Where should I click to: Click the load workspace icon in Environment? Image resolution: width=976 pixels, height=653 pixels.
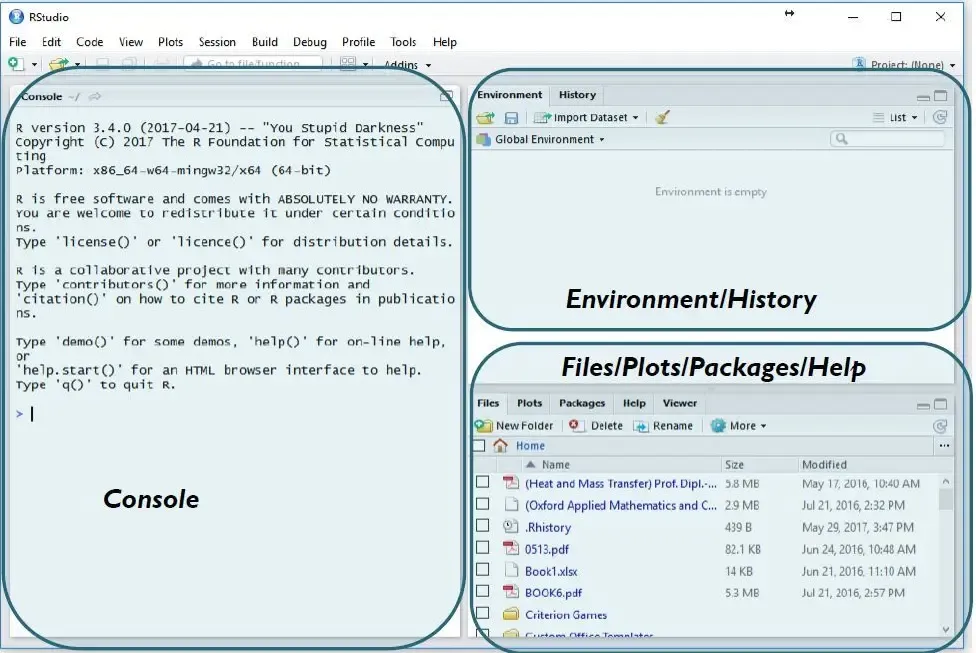(486, 118)
